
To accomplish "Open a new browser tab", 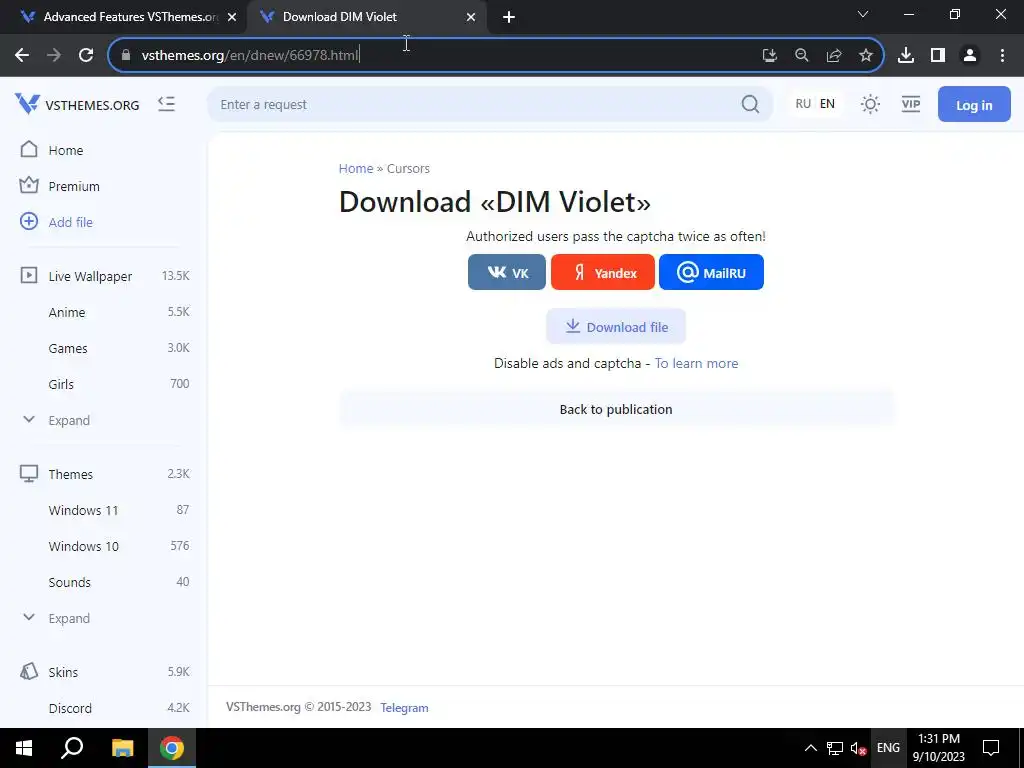I will pyautogui.click(x=509, y=17).
